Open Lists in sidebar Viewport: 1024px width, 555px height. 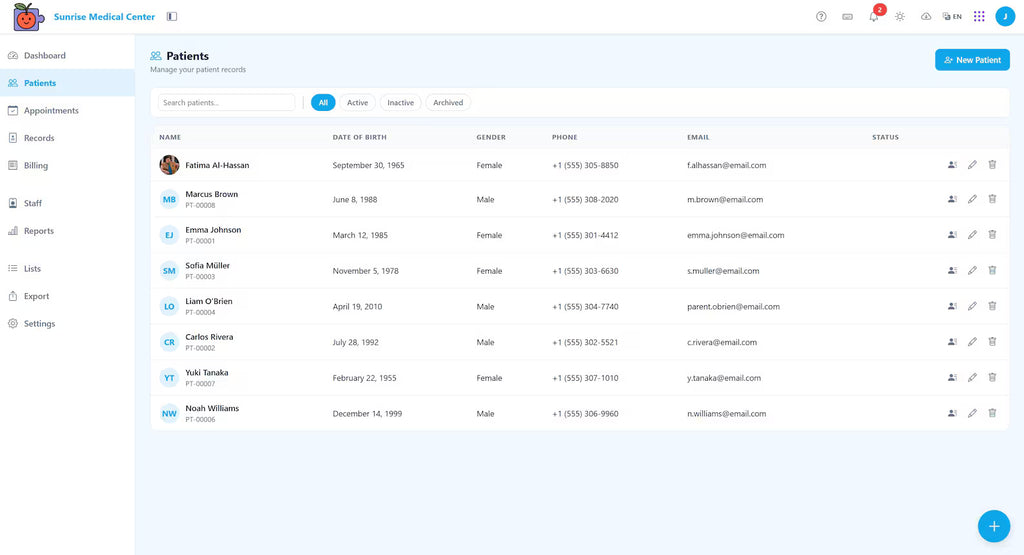(x=67, y=268)
